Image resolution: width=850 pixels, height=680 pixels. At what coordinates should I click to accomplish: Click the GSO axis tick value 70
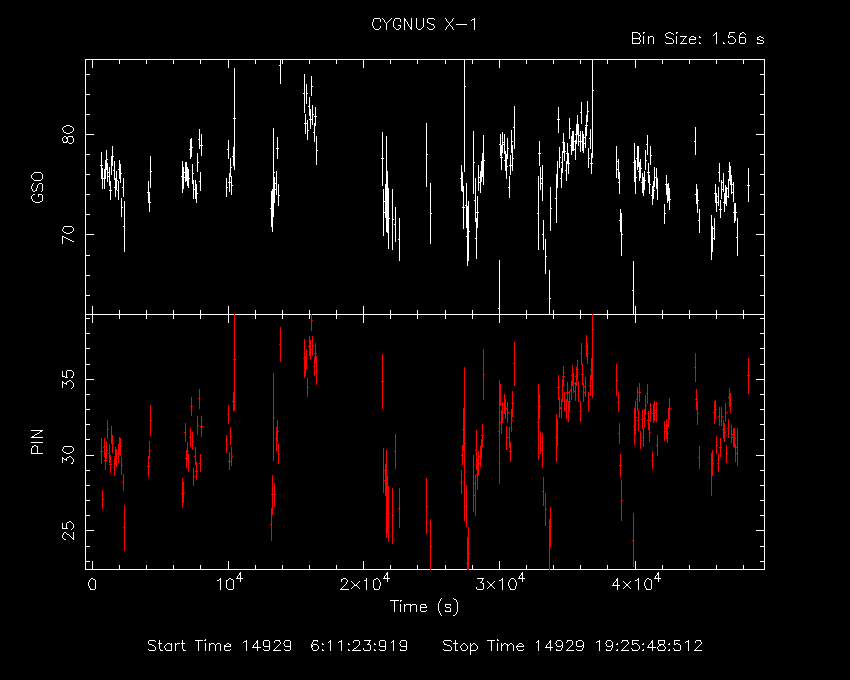point(68,235)
